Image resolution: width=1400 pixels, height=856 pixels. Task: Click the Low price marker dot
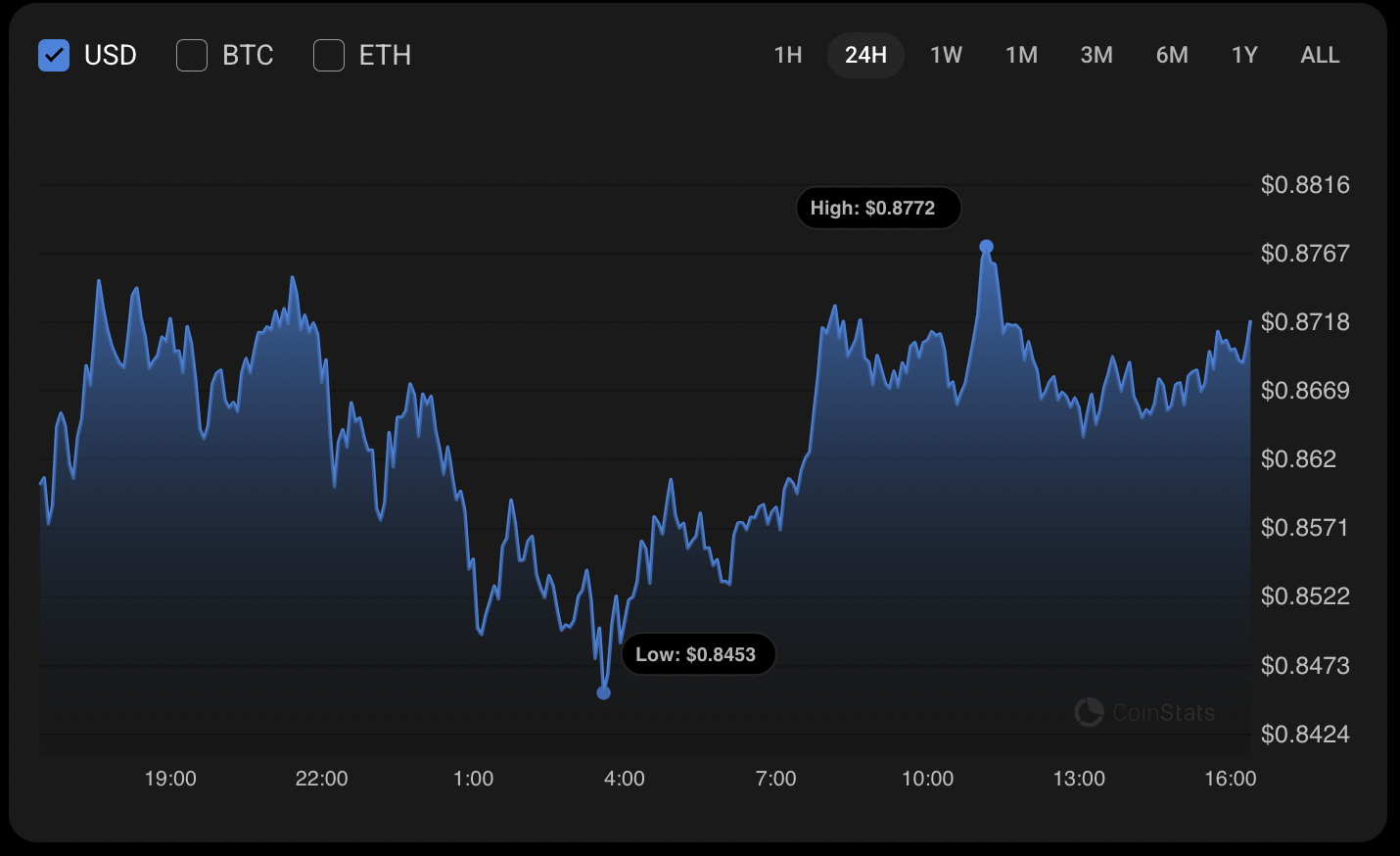point(603,692)
